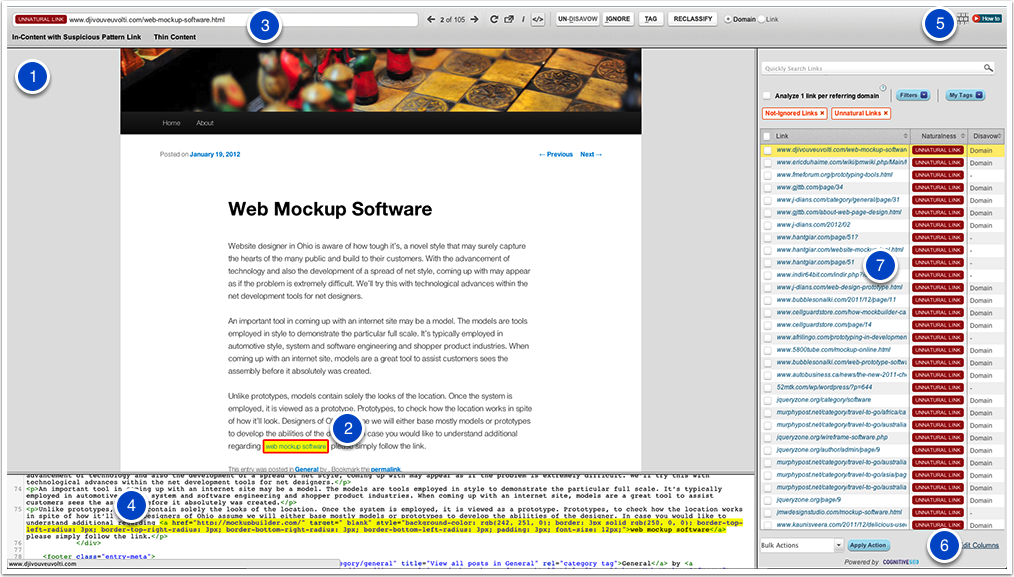This screenshot has width=1014, height=577.
Task: Click the chessboard header image
Action: tap(381, 80)
